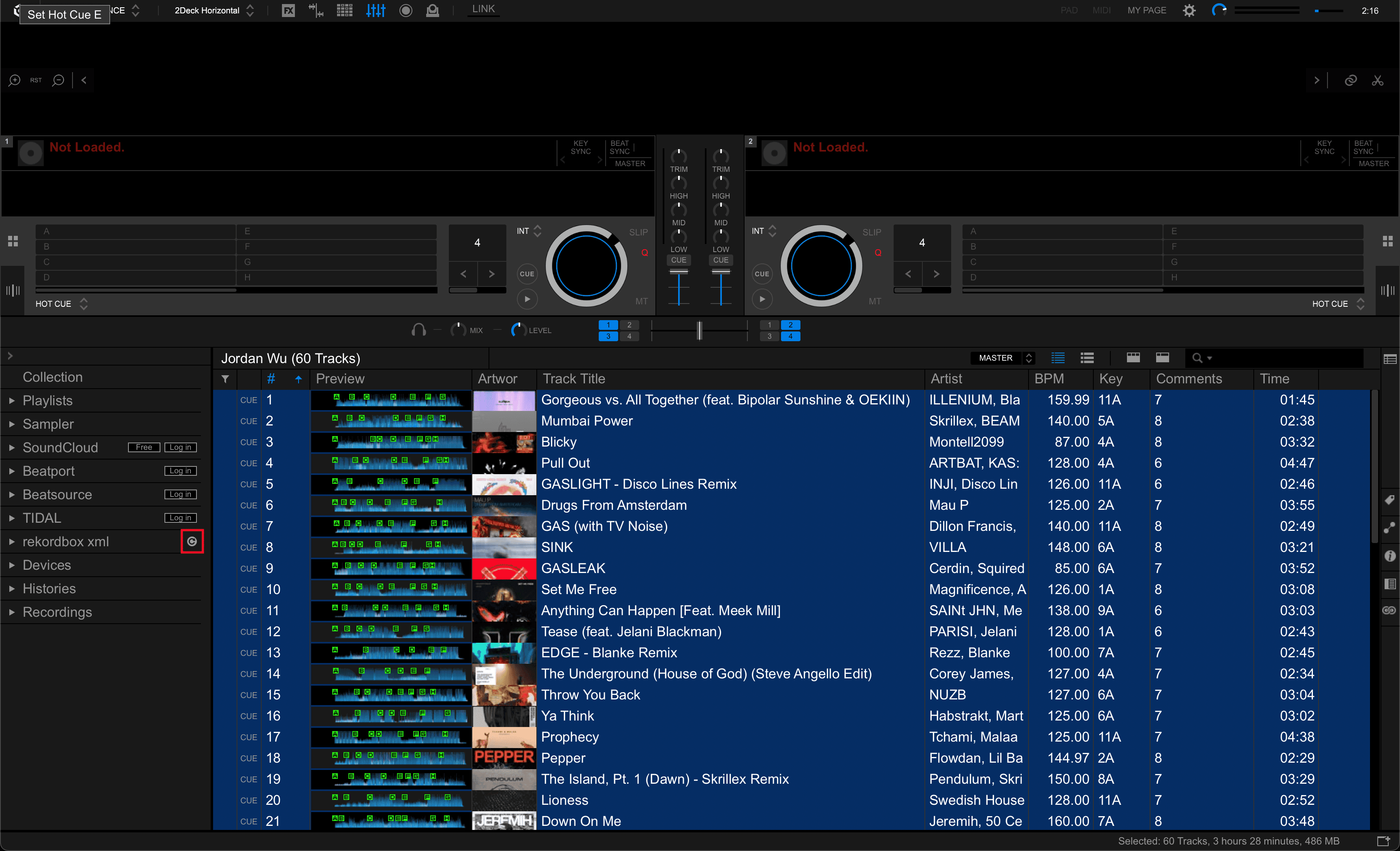The image size is (1400, 851).
Task: Click Pepper track artwork thumbnail
Action: [x=504, y=758]
